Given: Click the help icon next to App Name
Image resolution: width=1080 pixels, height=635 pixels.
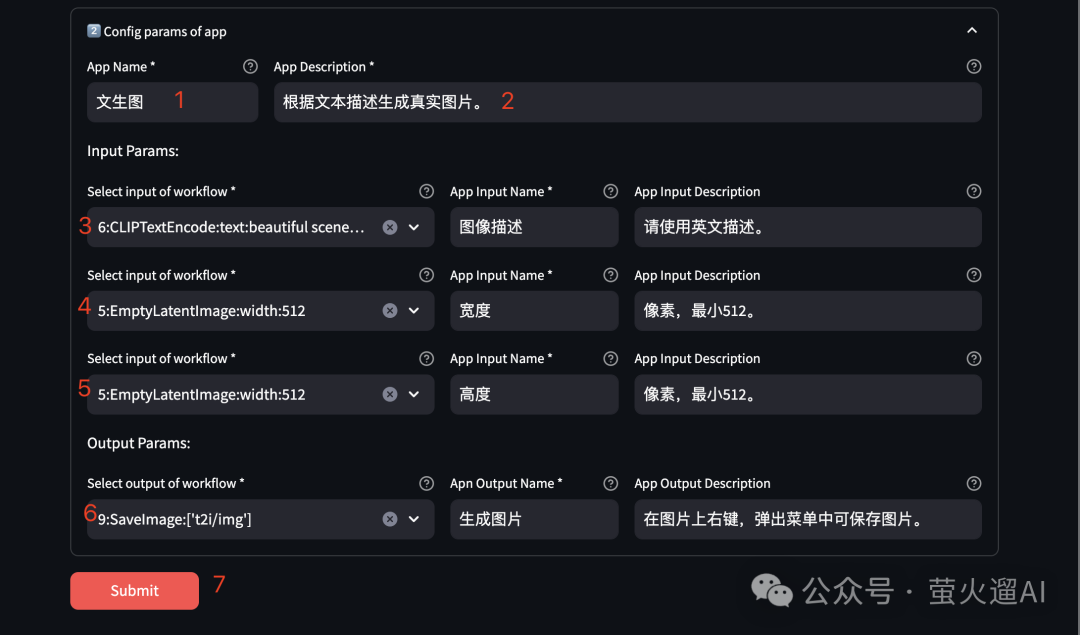Looking at the screenshot, I should coord(249,66).
